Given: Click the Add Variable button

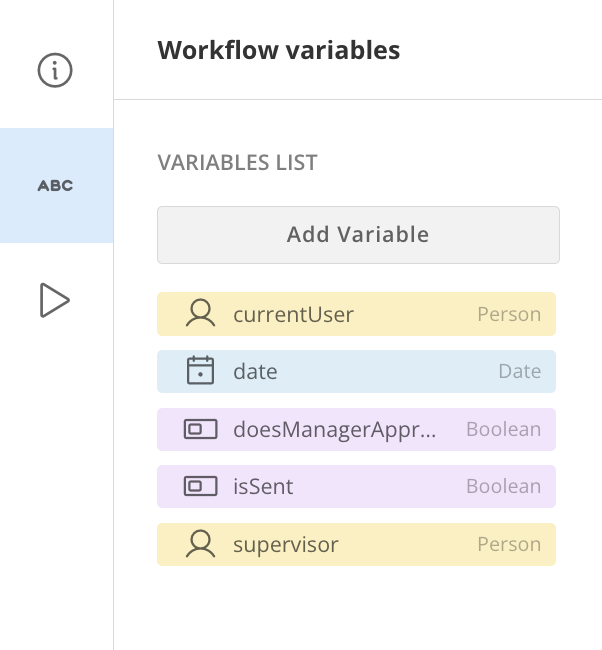Looking at the screenshot, I should pyautogui.click(x=358, y=235).
